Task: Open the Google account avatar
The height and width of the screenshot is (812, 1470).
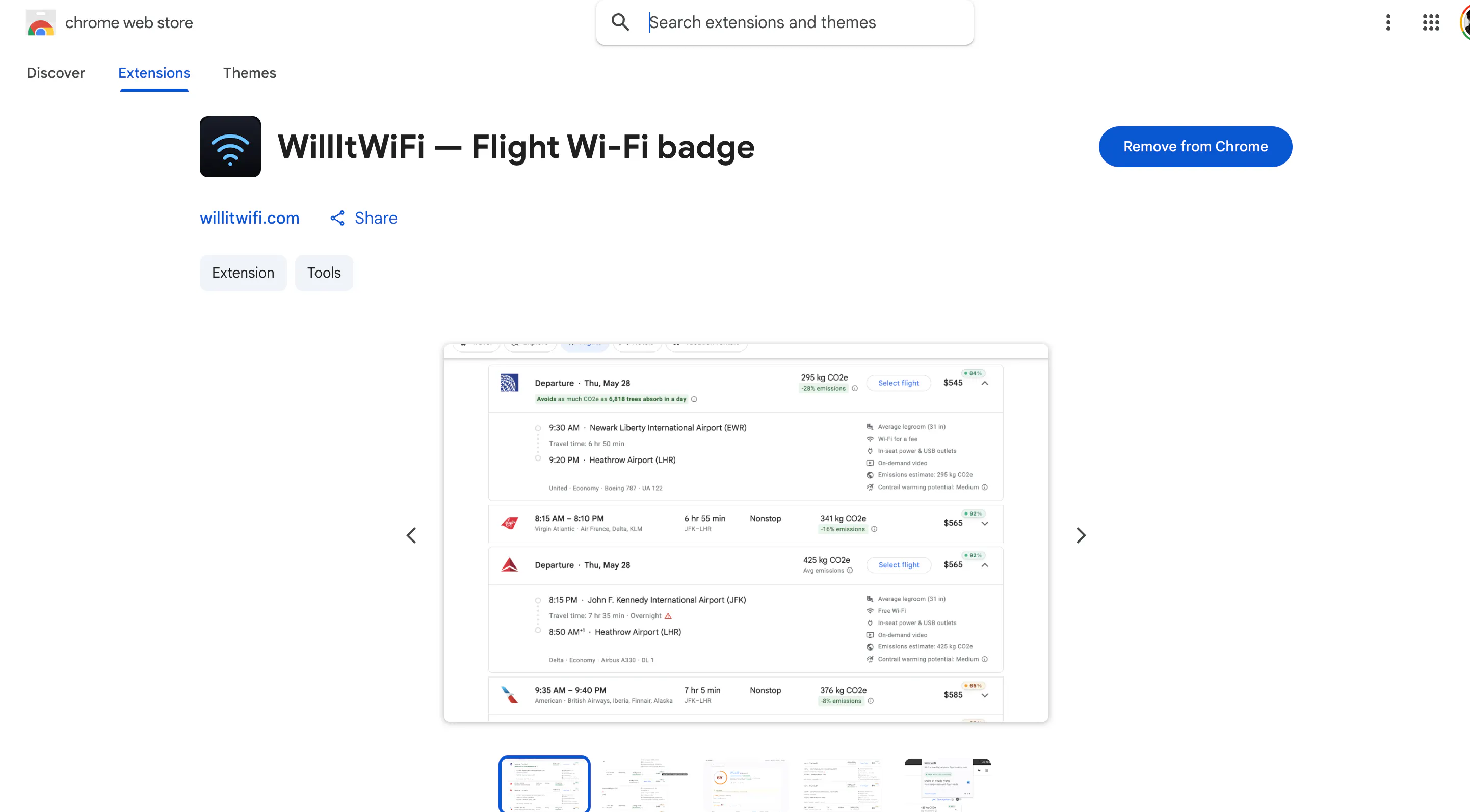Action: (1464, 22)
